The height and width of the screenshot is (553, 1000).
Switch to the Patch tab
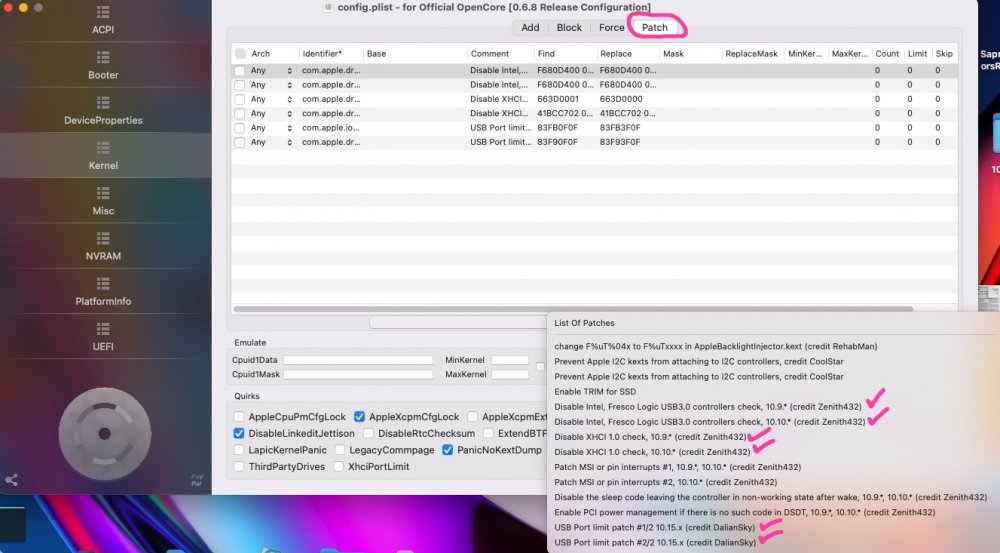(654, 27)
